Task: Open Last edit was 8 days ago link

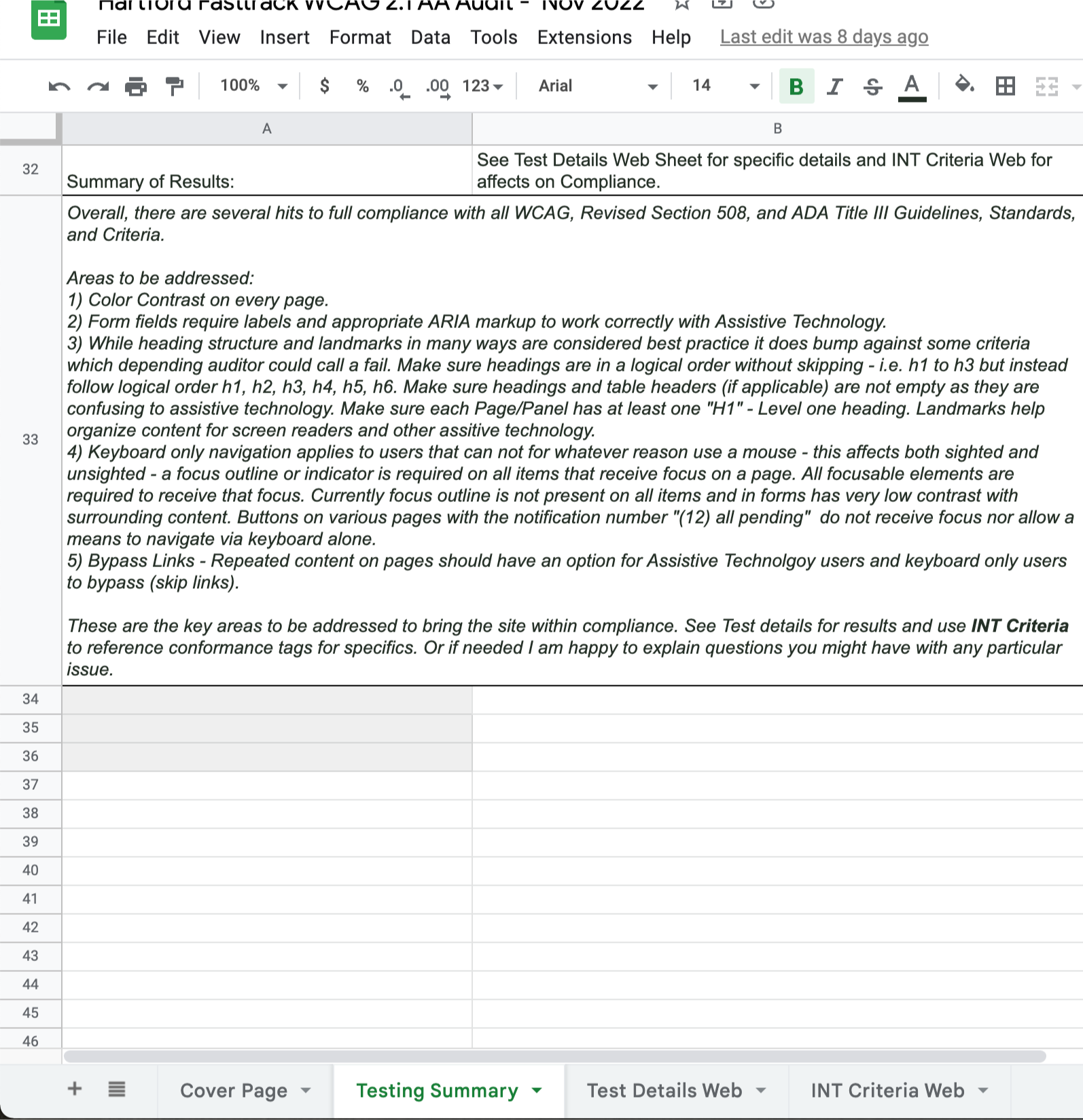Action: [824, 37]
